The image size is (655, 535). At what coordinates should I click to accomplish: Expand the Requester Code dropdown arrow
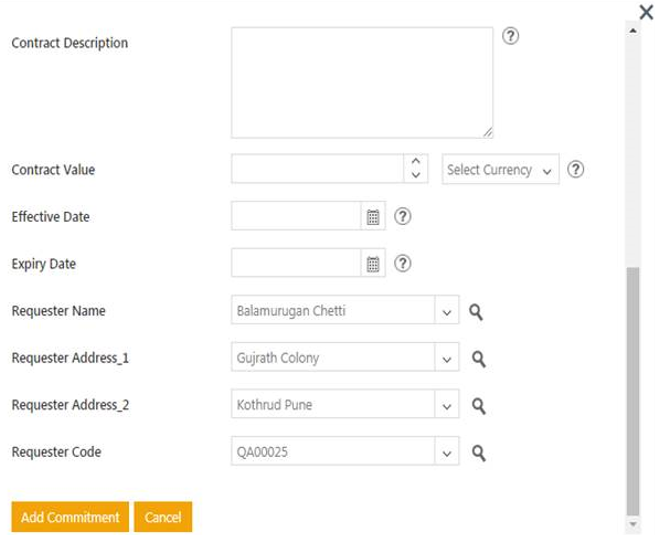446,453
